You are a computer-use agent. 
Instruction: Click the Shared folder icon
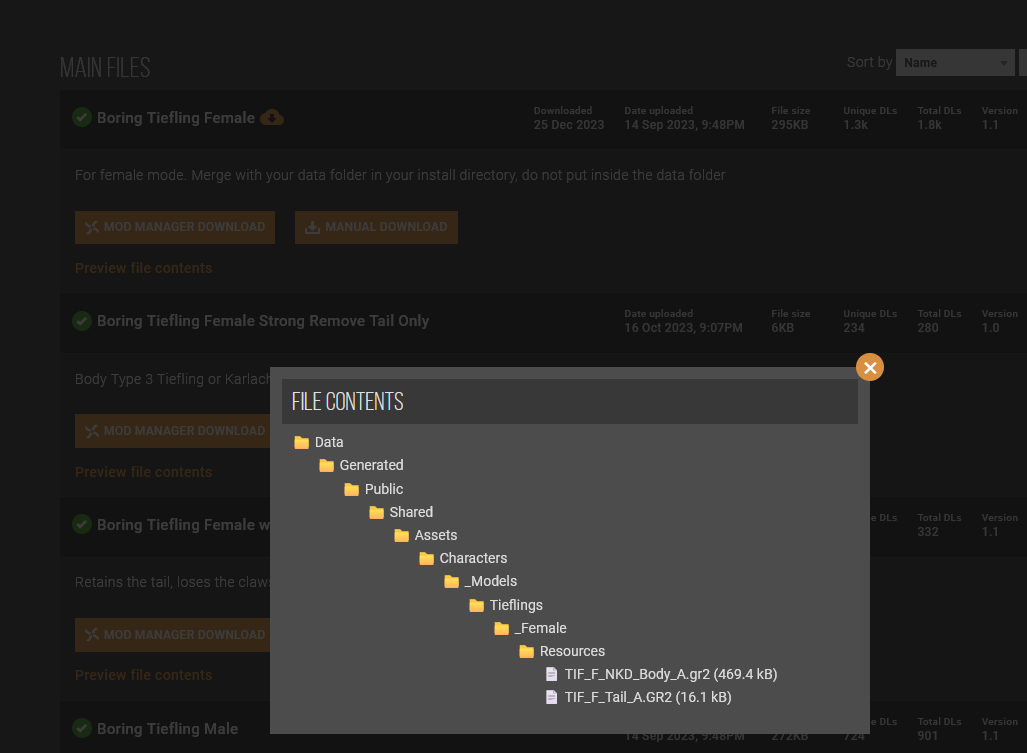[377, 512]
